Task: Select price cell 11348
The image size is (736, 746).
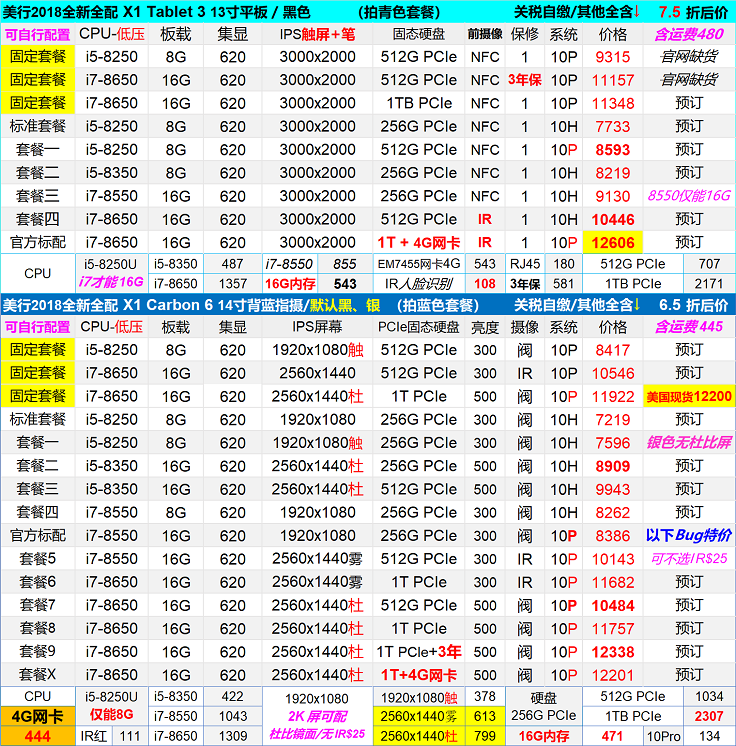Action: pos(613,103)
